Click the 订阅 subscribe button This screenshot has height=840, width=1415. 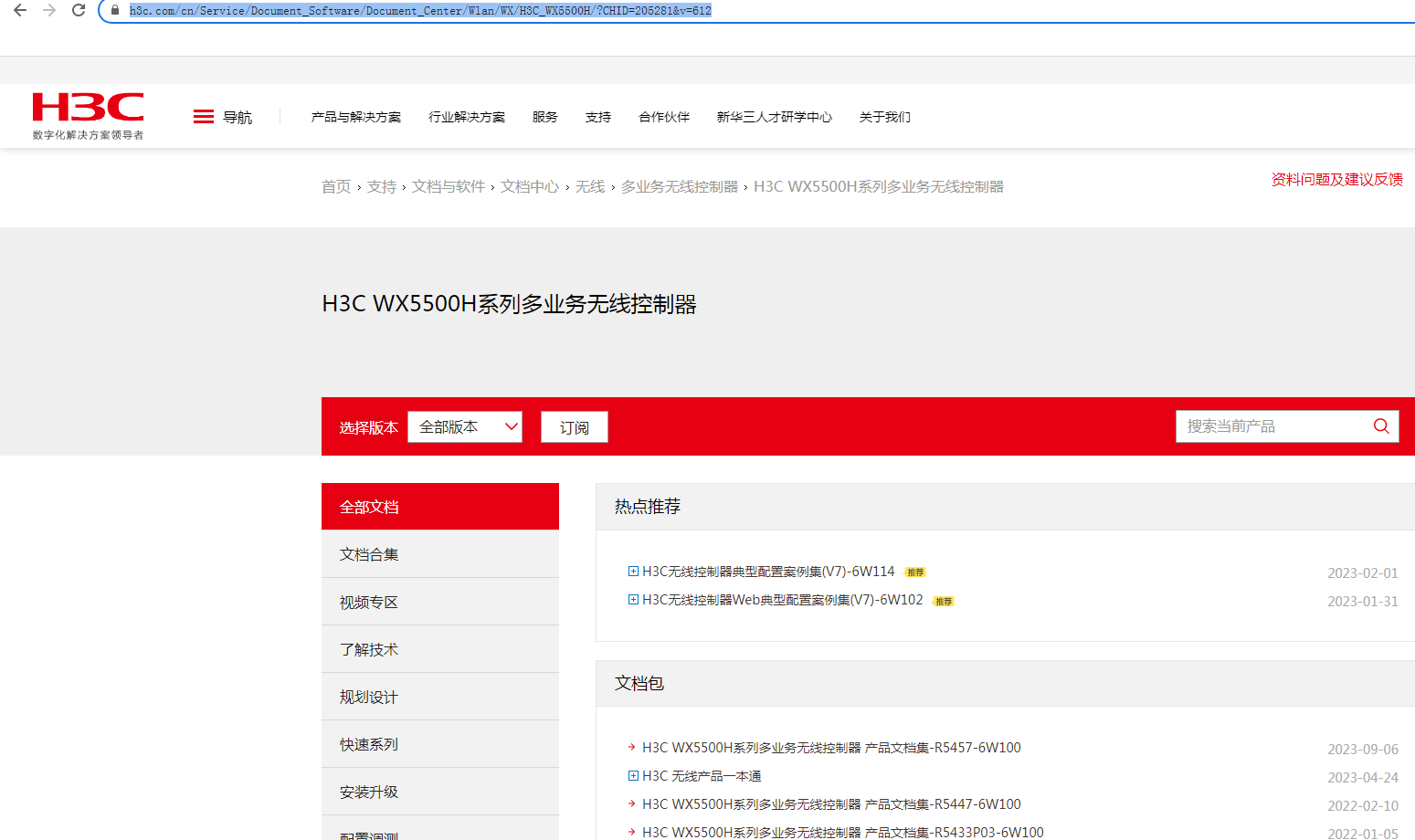tap(575, 427)
